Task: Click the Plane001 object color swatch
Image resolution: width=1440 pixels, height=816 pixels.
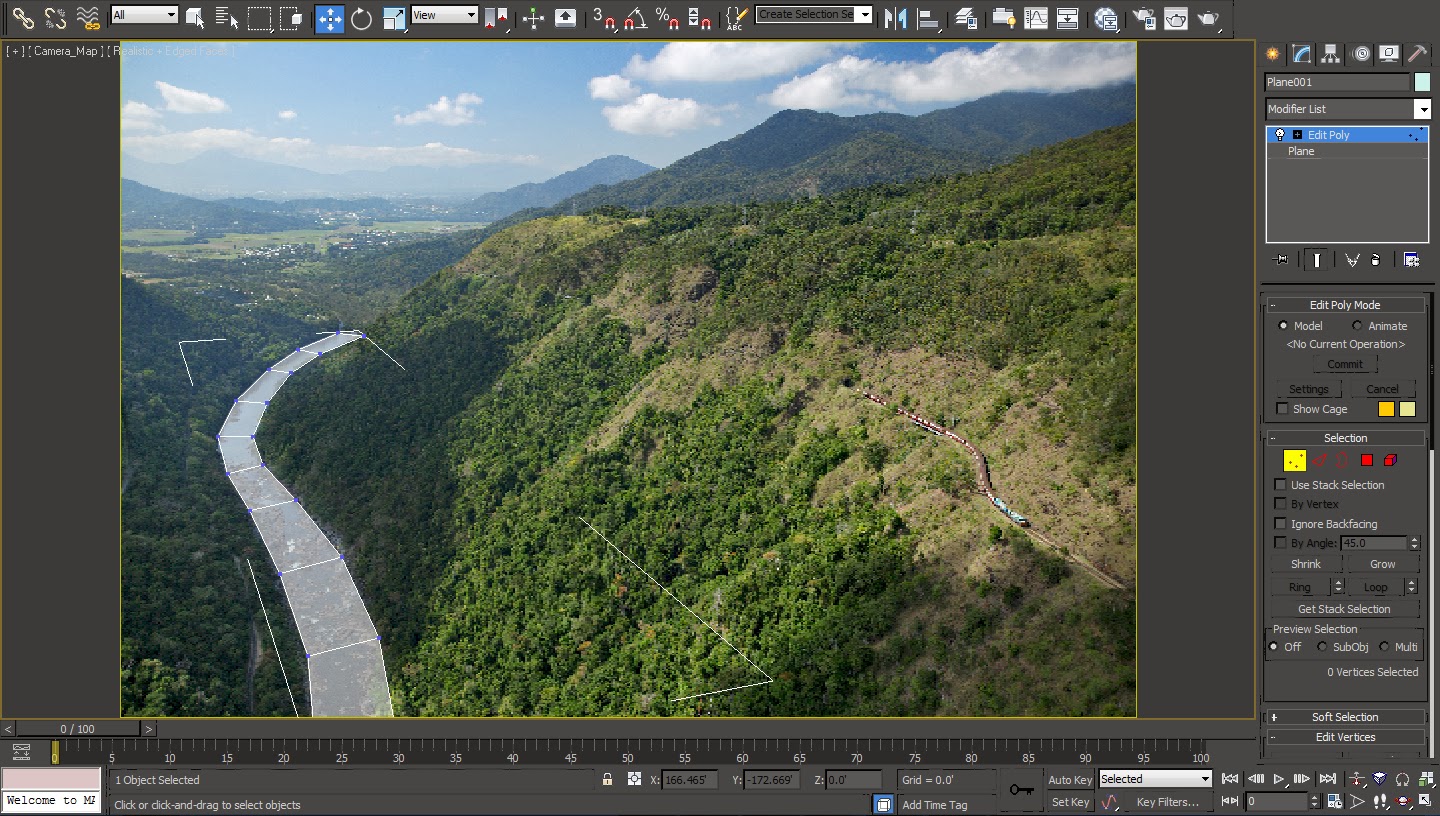Action: pos(1422,82)
